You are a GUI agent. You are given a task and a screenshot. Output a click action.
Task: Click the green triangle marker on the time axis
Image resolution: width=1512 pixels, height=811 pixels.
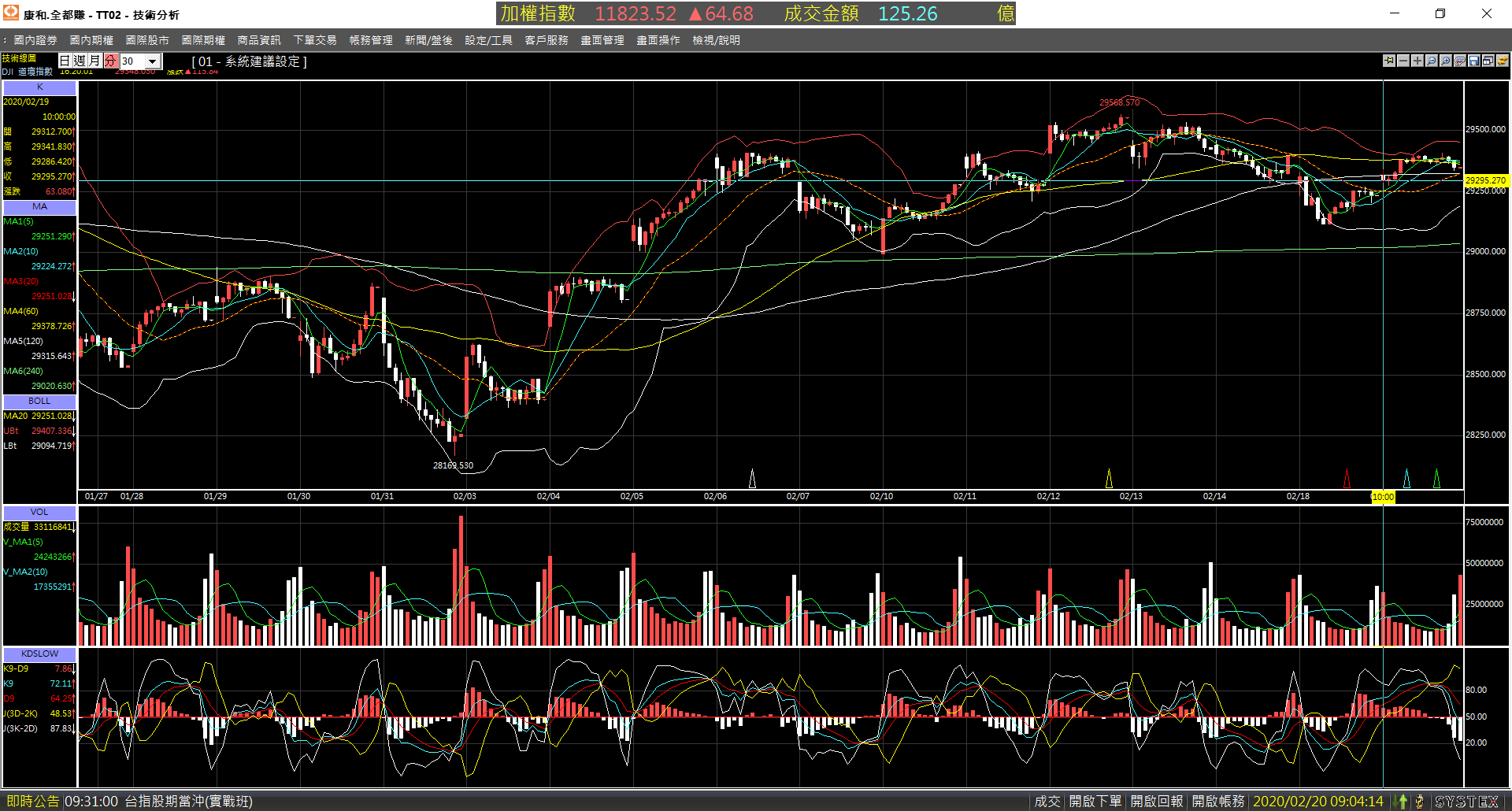coord(1436,478)
